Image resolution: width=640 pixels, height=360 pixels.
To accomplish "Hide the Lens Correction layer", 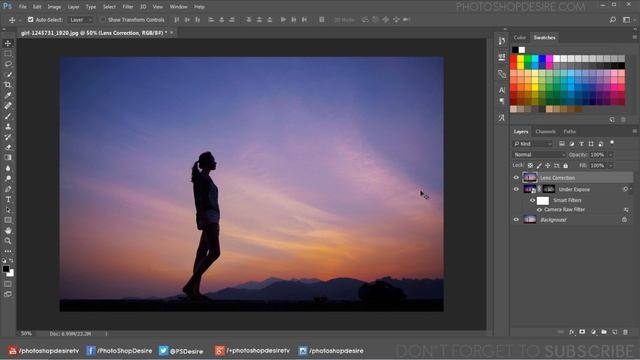I will pyautogui.click(x=516, y=178).
